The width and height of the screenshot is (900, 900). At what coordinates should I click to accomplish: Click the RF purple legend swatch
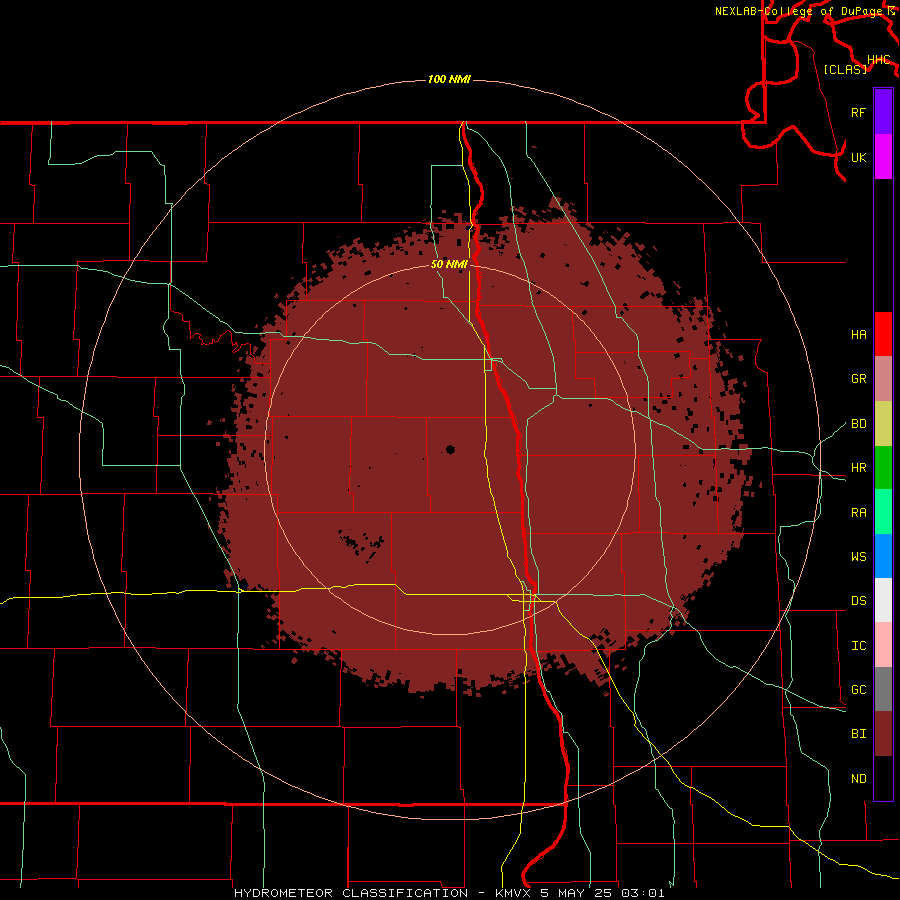(x=883, y=112)
